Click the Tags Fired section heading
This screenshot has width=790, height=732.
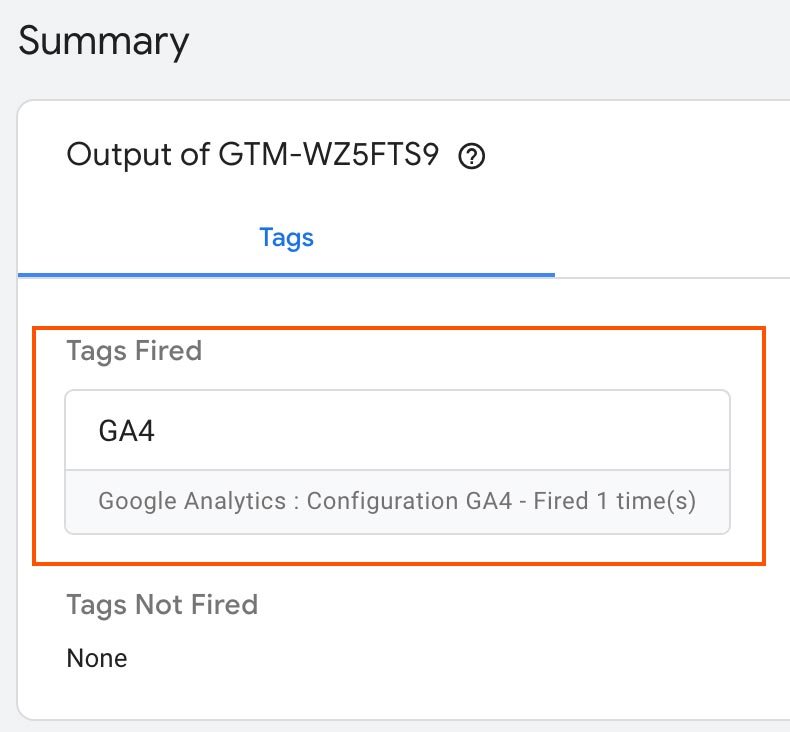point(134,351)
